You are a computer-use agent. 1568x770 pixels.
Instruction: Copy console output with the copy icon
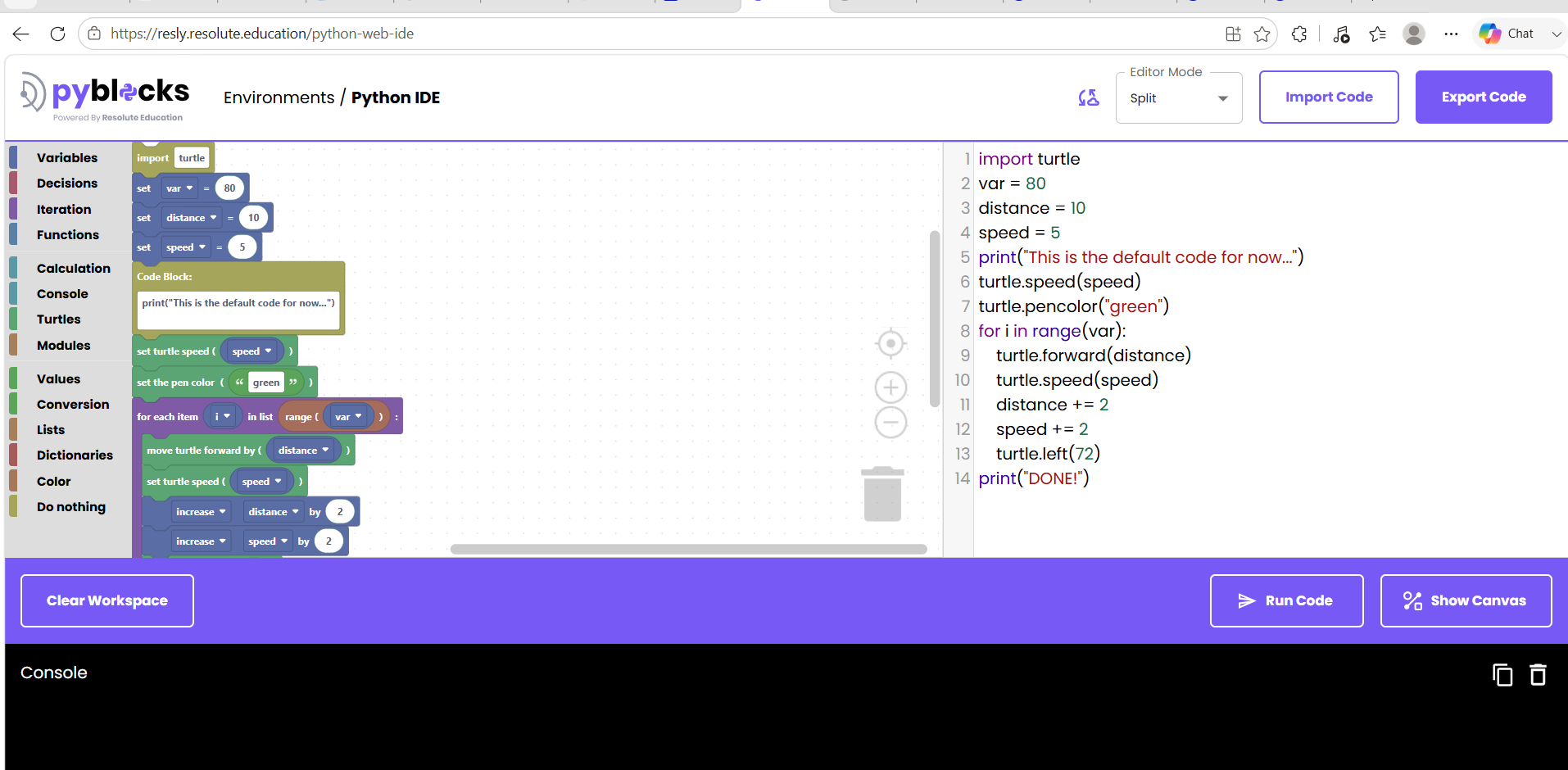pos(1502,675)
